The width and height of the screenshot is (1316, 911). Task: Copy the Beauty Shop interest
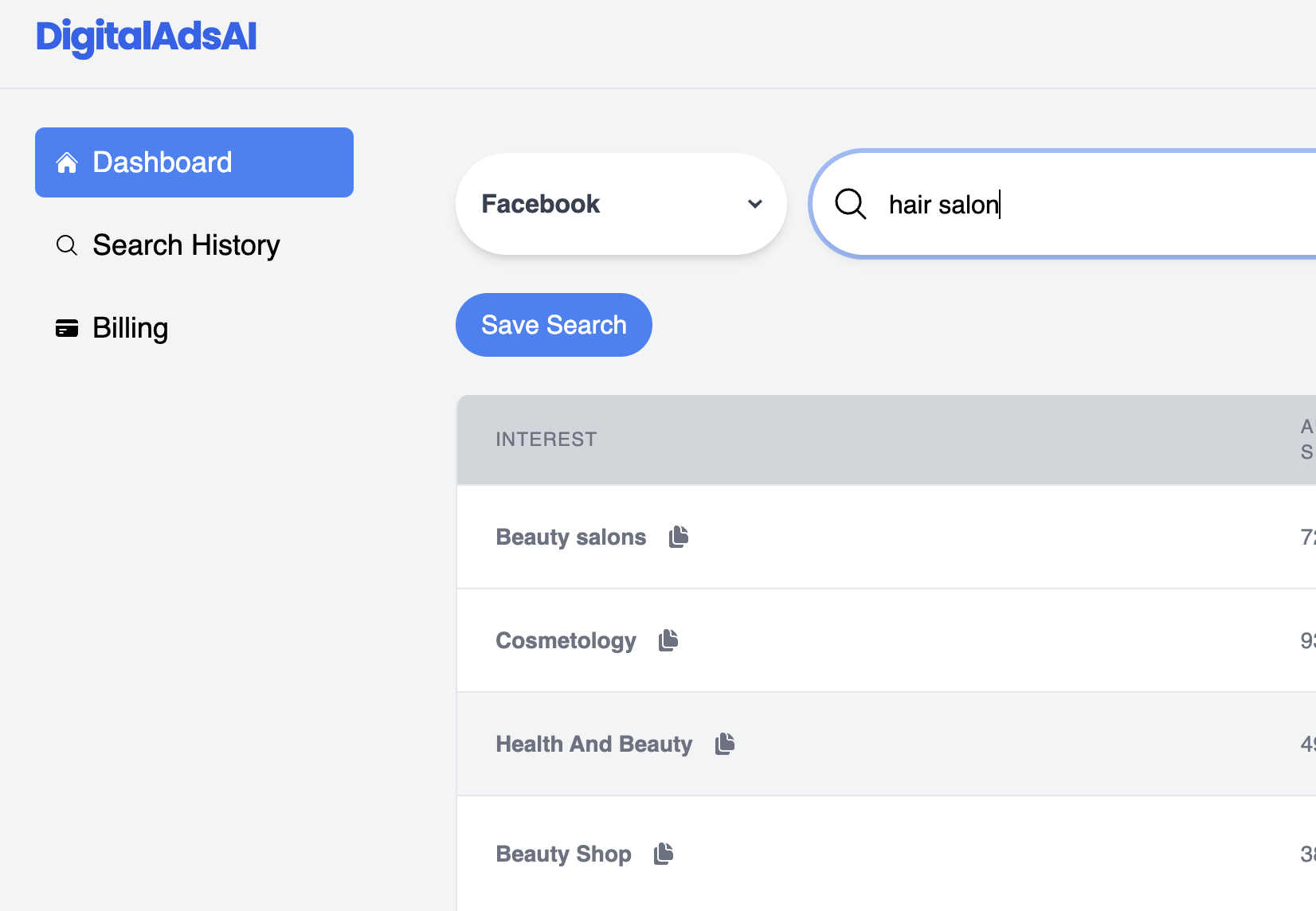coord(664,854)
